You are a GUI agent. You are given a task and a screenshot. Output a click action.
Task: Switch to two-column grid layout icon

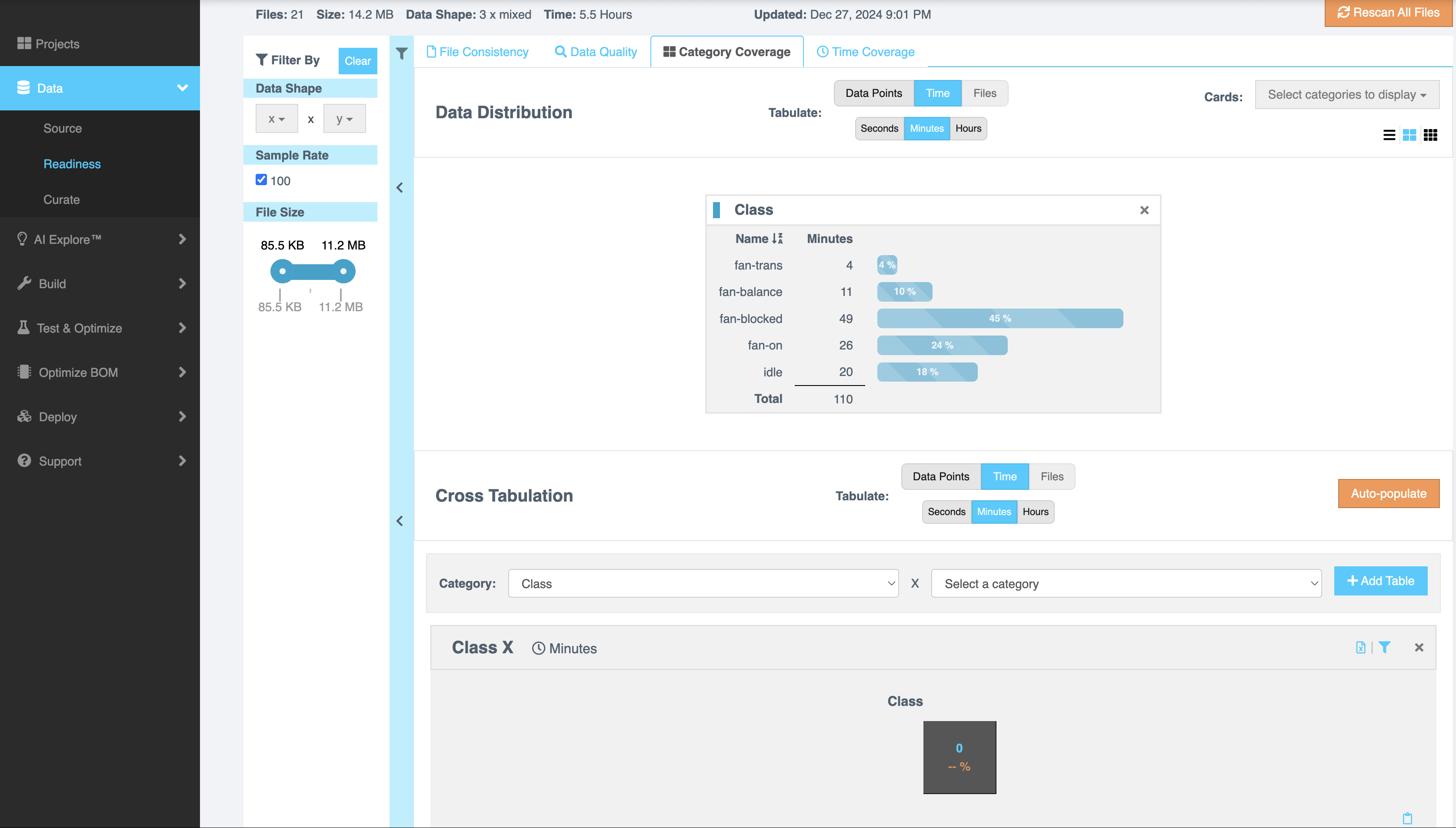click(x=1409, y=135)
